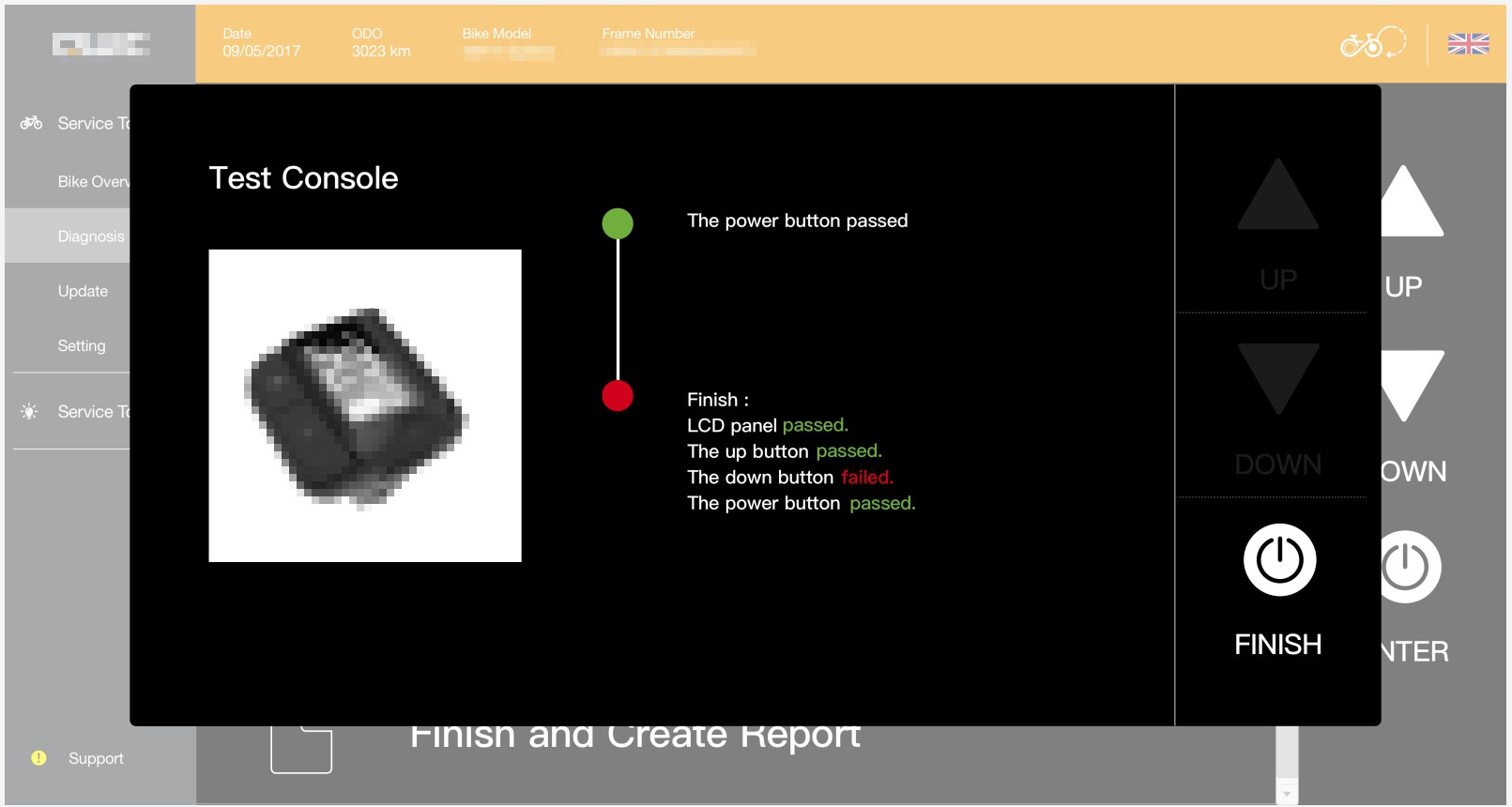This screenshot has width=1512, height=807.
Task: Click the green passed status dot
Action: coord(617,223)
